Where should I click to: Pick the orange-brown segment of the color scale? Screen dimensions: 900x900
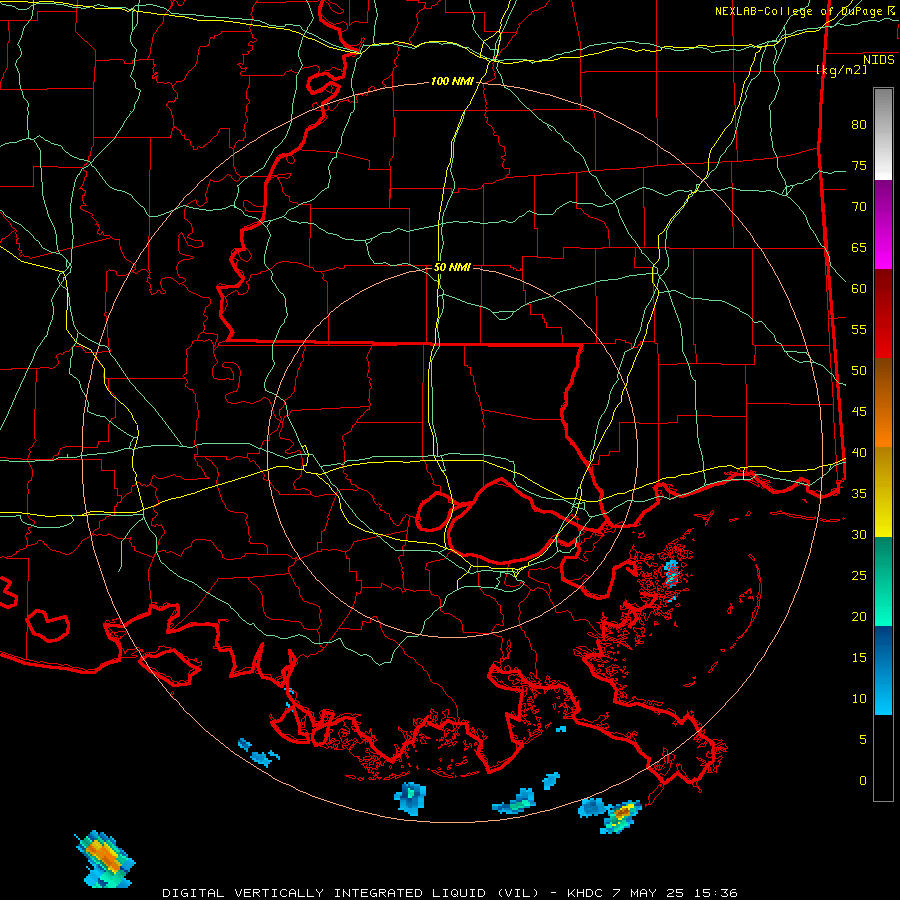(883, 403)
